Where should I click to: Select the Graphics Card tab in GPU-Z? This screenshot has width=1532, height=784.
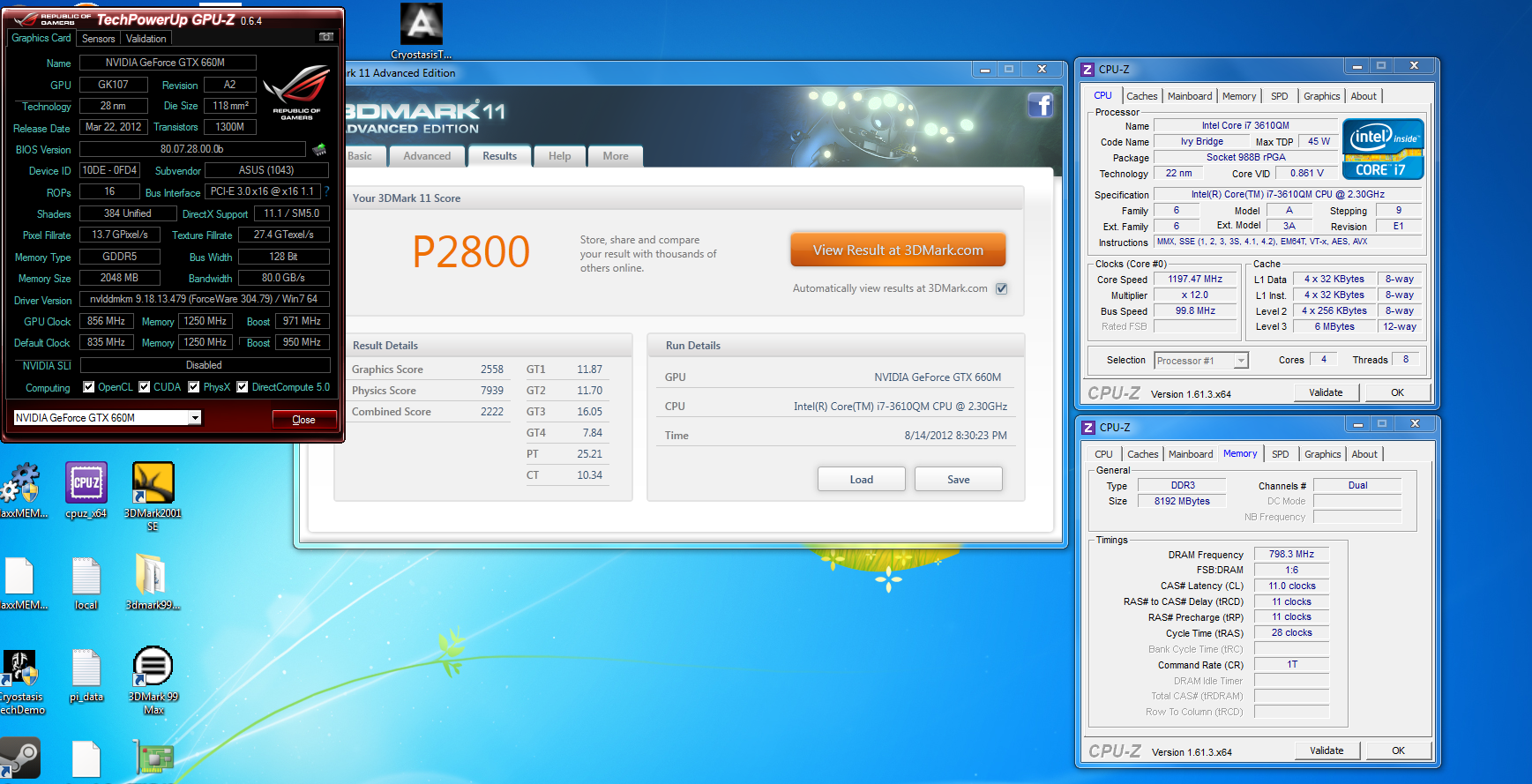[41, 38]
